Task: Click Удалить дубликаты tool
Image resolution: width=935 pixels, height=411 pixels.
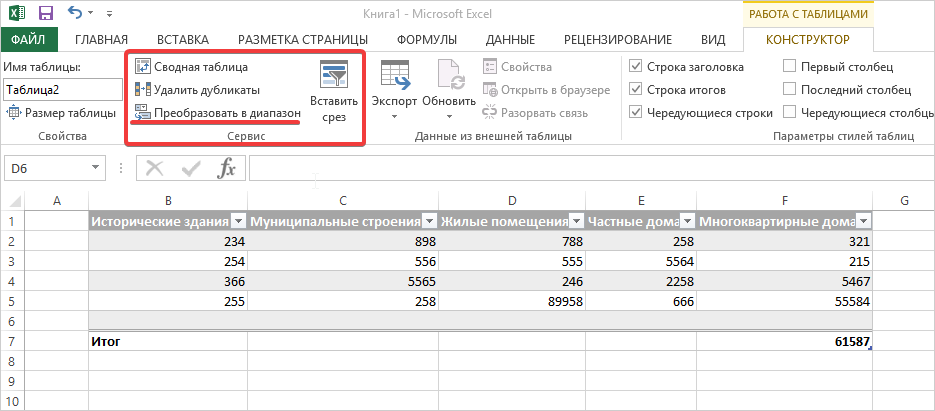Action: point(143,90)
